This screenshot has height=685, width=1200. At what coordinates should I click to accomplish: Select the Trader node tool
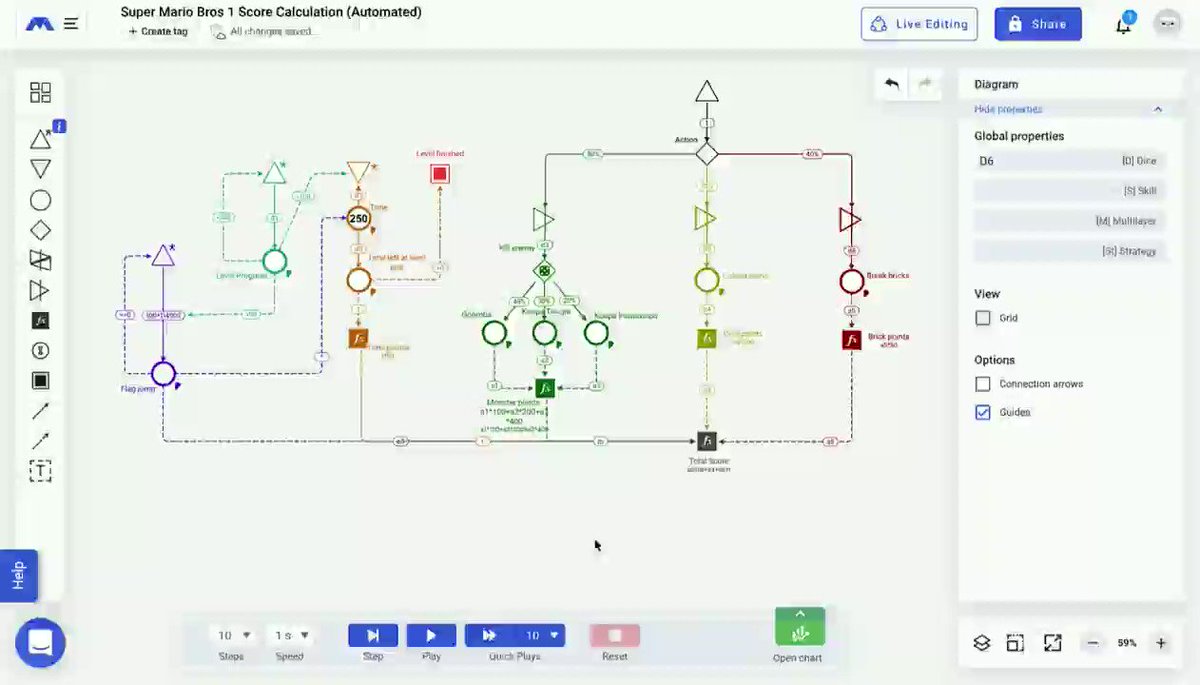coord(40,260)
